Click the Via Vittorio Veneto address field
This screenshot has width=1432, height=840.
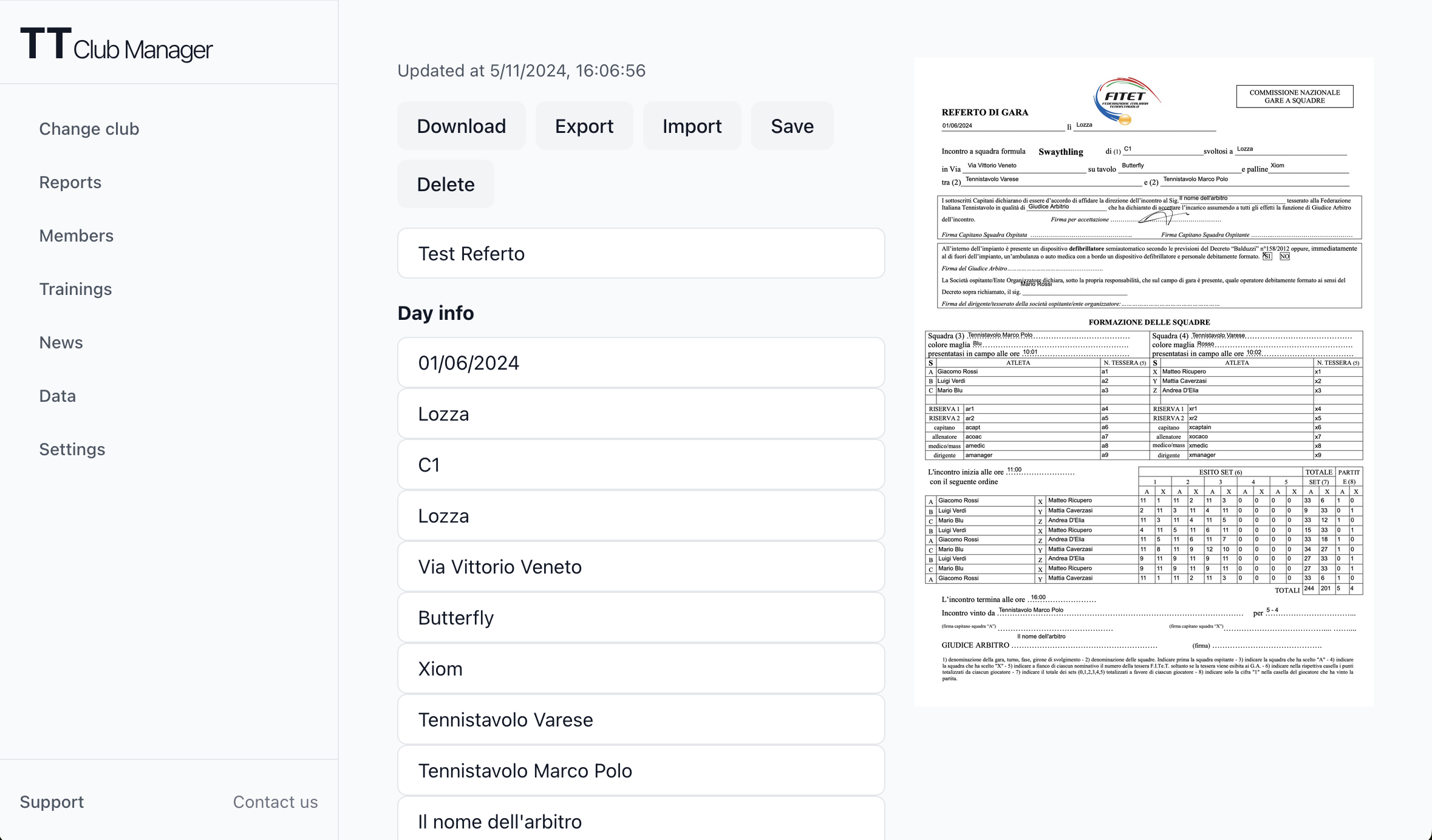click(641, 567)
